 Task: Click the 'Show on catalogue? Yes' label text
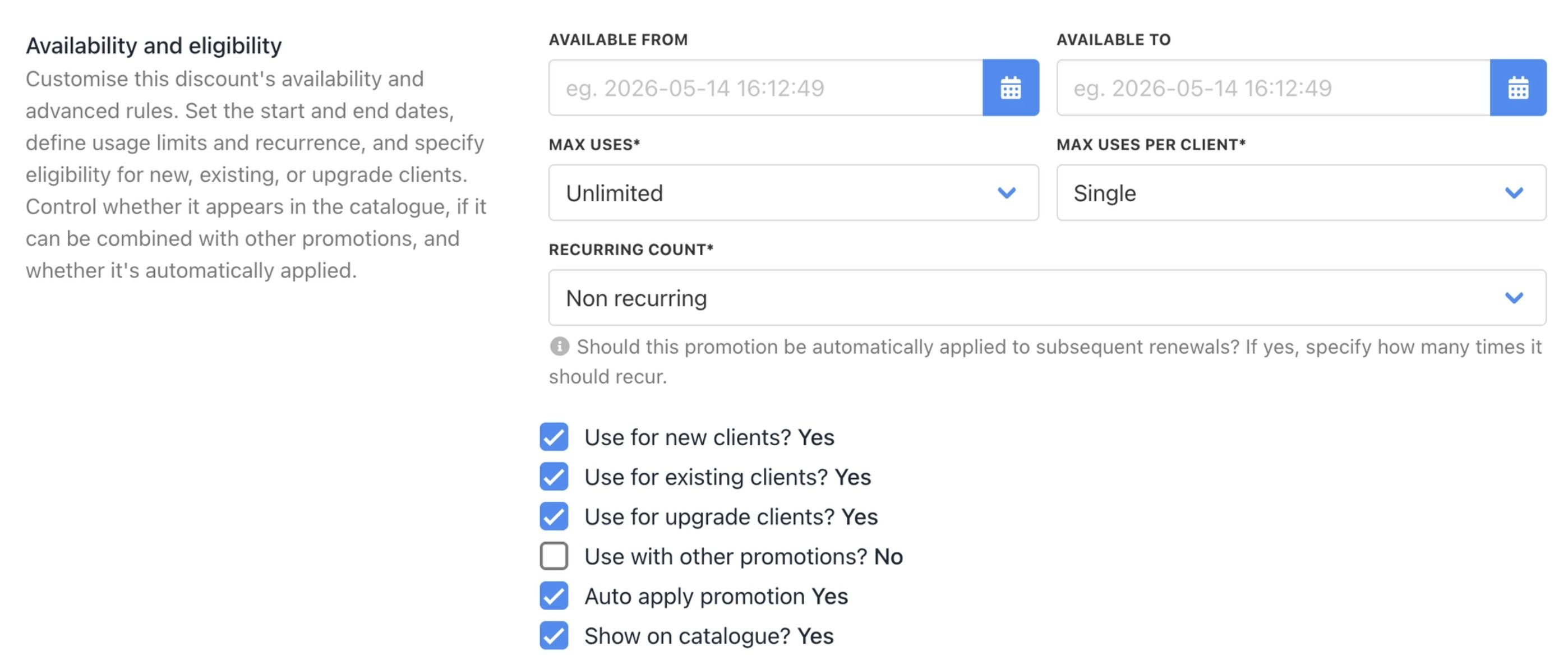[x=709, y=636]
